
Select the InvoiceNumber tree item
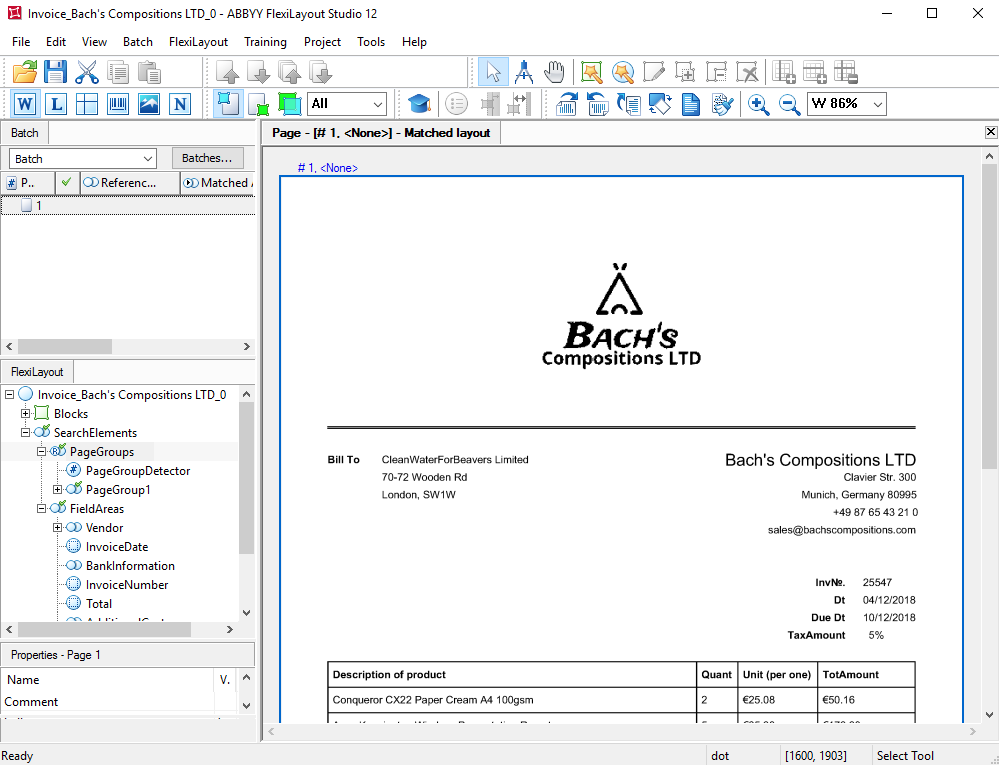pyautogui.click(x=127, y=585)
